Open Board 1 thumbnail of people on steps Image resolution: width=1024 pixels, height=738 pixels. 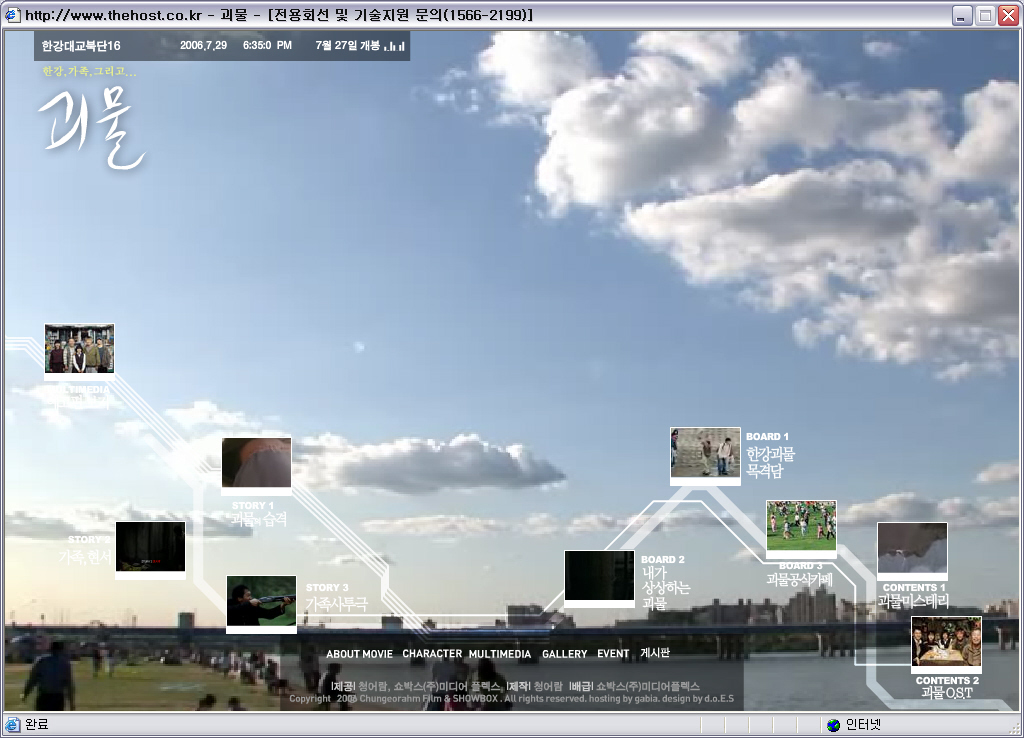pos(705,453)
